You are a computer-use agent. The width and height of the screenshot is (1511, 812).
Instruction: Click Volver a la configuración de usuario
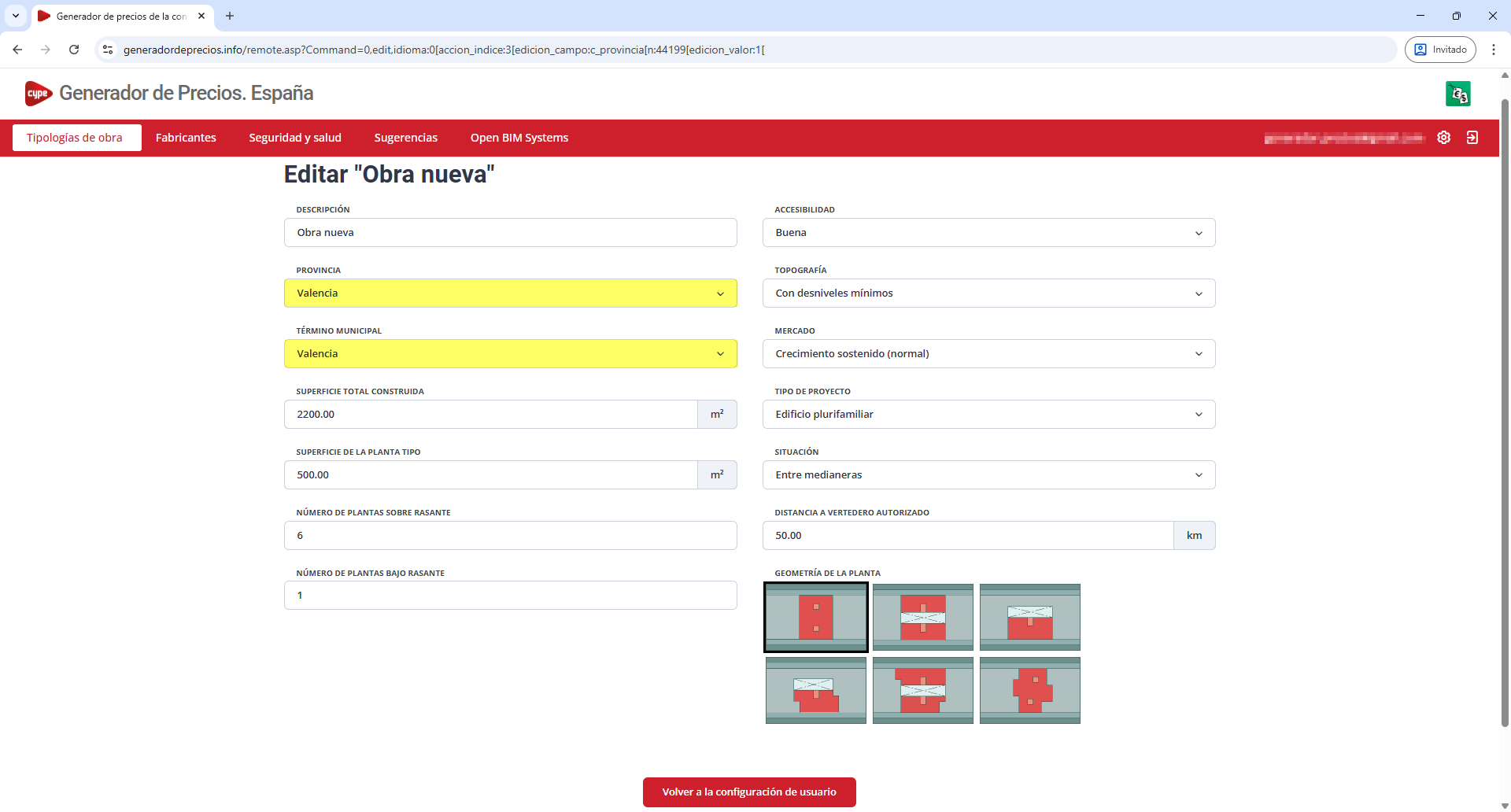click(x=748, y=792)
